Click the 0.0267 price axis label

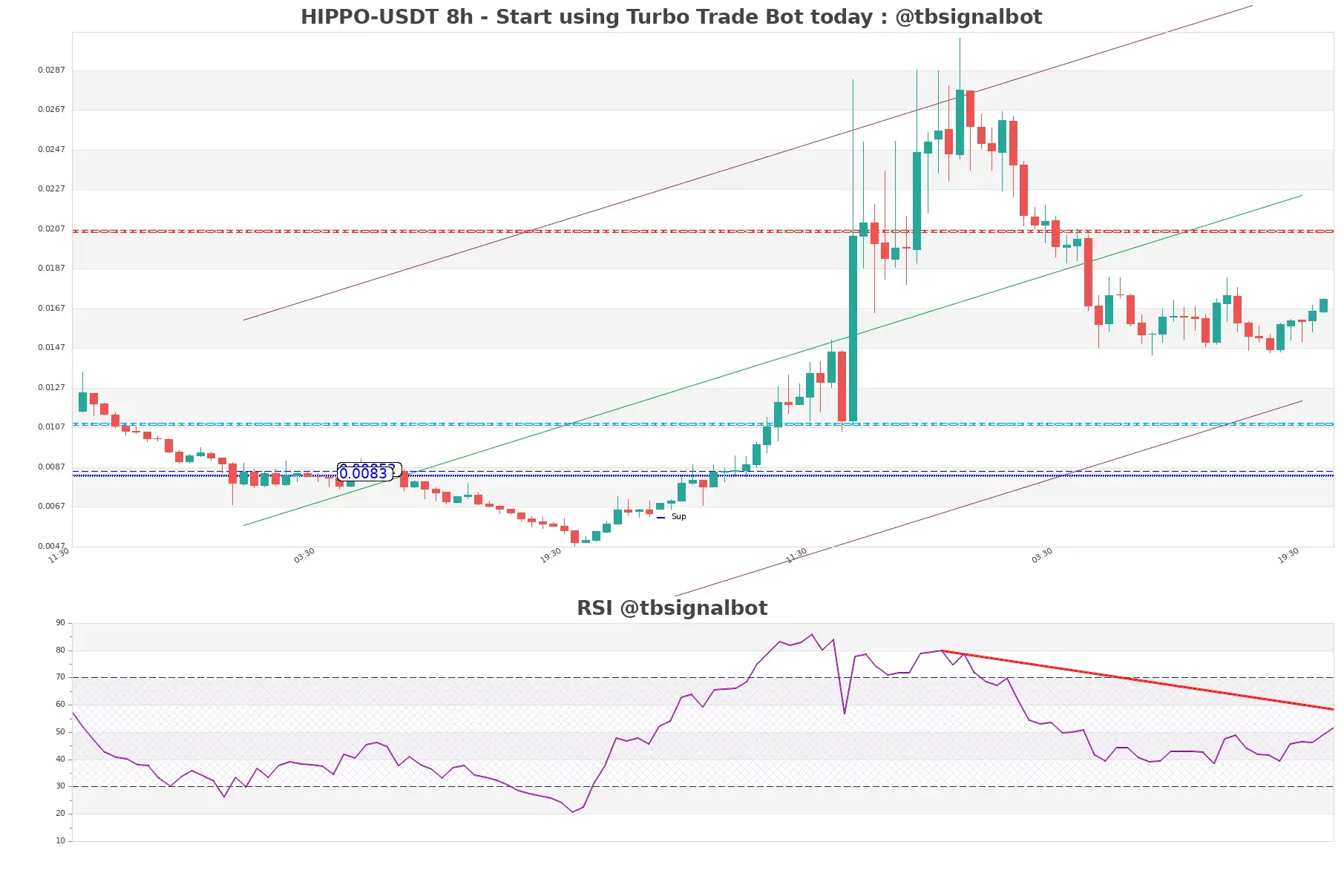click(51, 109)
